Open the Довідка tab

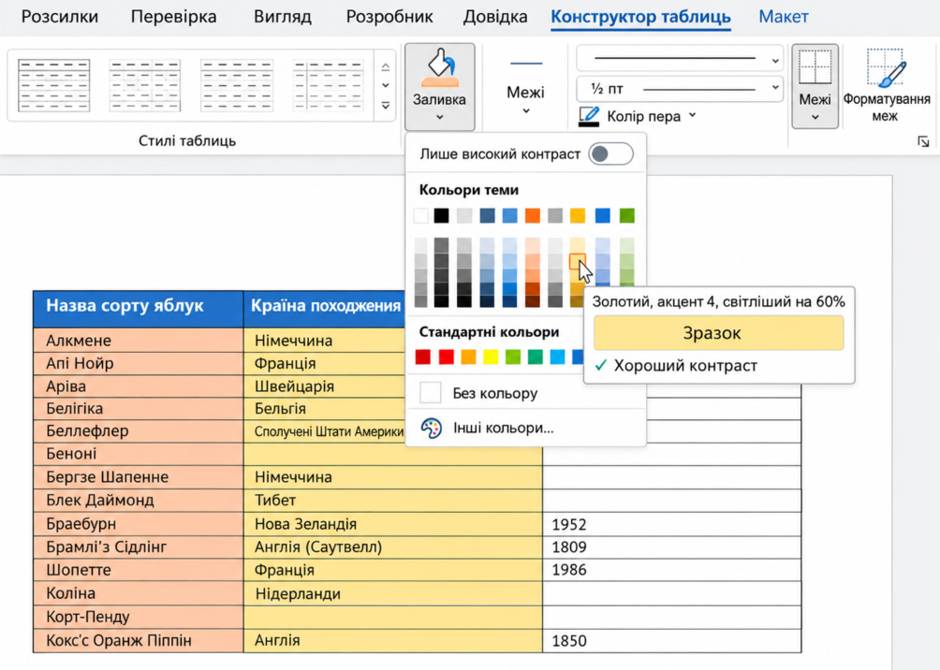pos(495,17)
